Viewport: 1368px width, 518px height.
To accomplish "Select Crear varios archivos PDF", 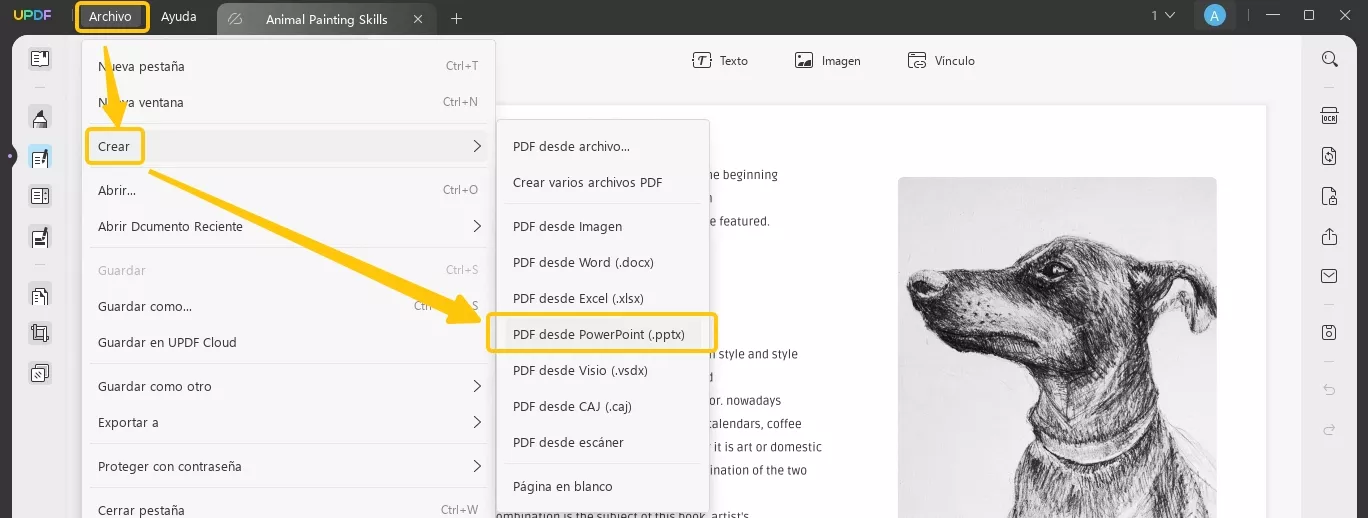I will pos(603,182).
